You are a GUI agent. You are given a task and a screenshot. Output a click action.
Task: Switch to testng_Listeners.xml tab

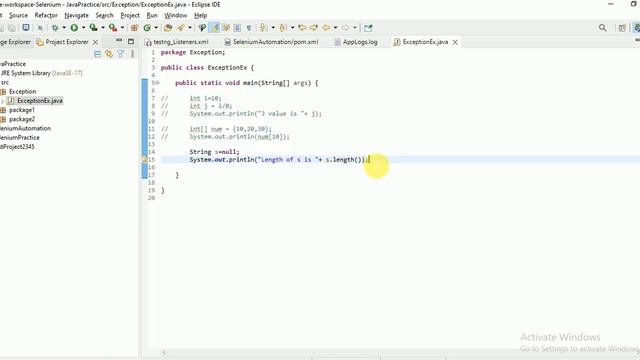pos(177,42)
